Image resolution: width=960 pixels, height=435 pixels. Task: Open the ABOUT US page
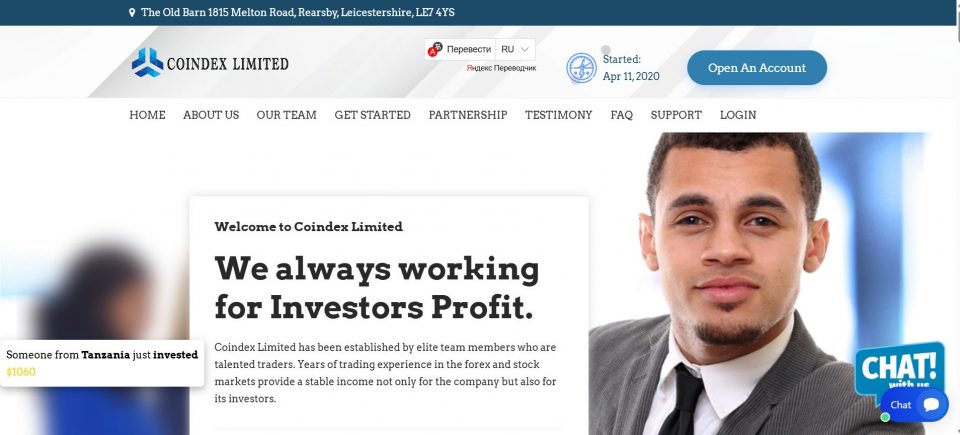tap(211, 115)
